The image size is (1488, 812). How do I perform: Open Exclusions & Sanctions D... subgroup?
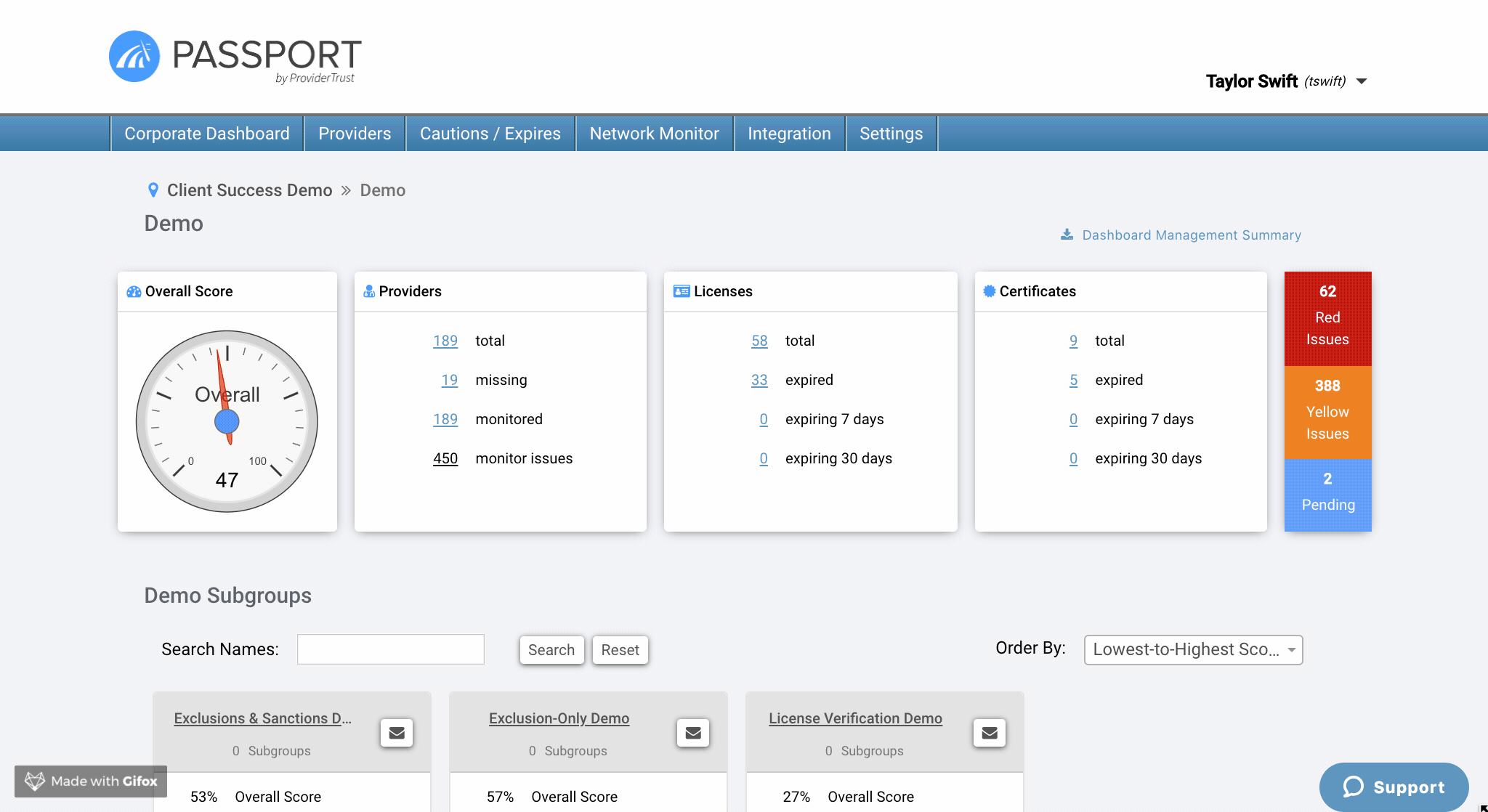click(x=263, y=718)
